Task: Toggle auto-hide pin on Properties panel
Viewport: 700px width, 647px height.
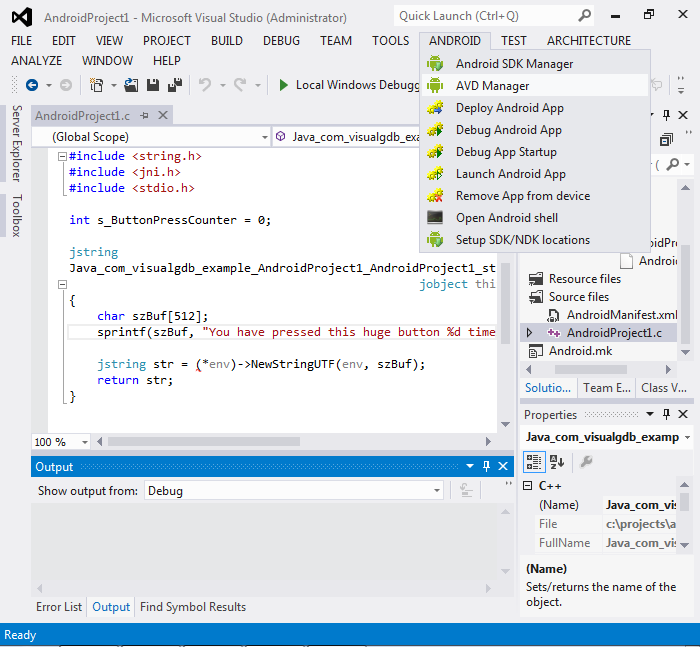Action: pos(667,414)
